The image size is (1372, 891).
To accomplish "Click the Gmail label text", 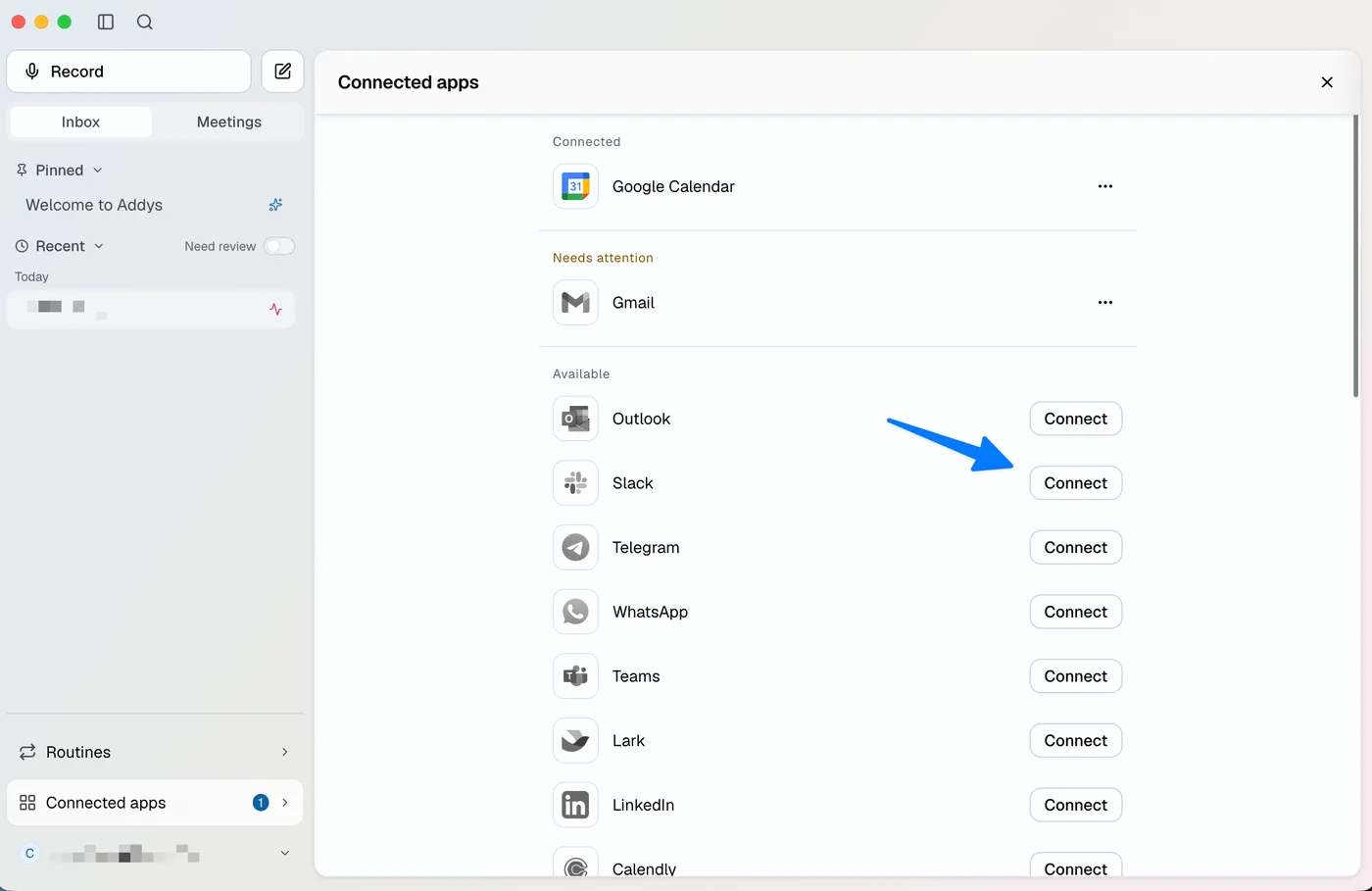I will pos(633,303).
